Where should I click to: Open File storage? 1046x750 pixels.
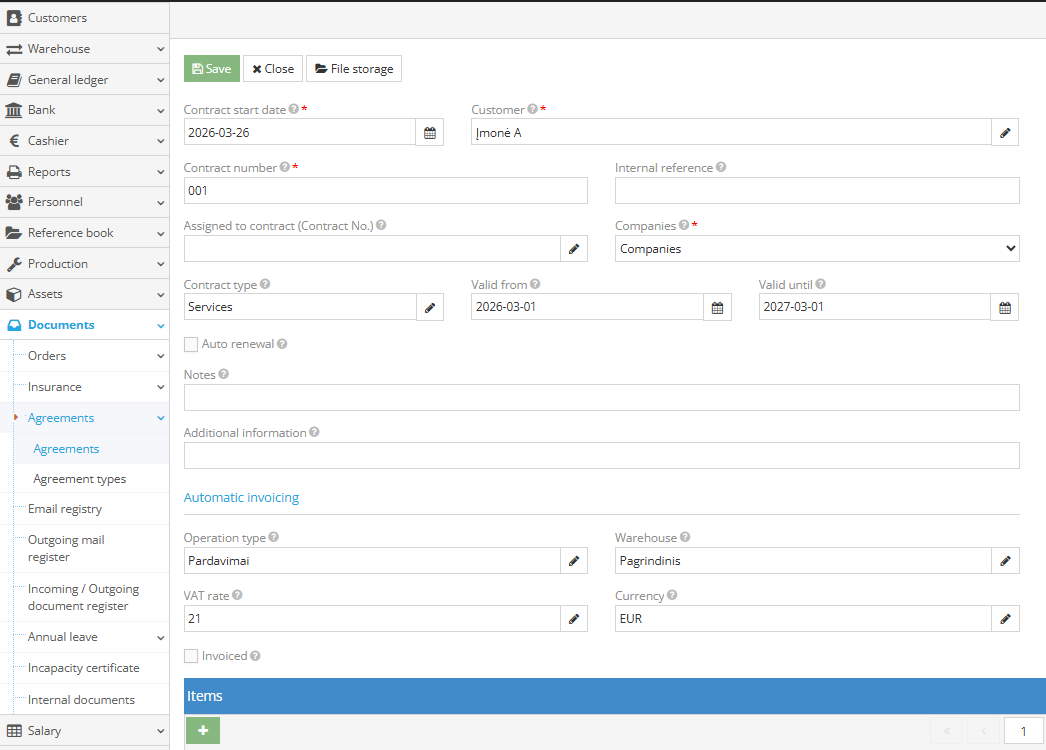pyautogui.click(x=353, y=69)
